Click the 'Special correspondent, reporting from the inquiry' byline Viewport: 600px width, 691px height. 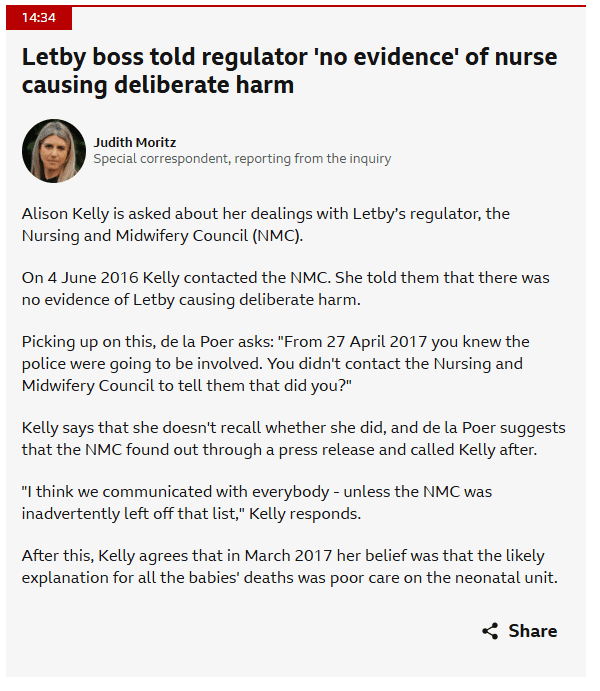(x=242, y=158)
